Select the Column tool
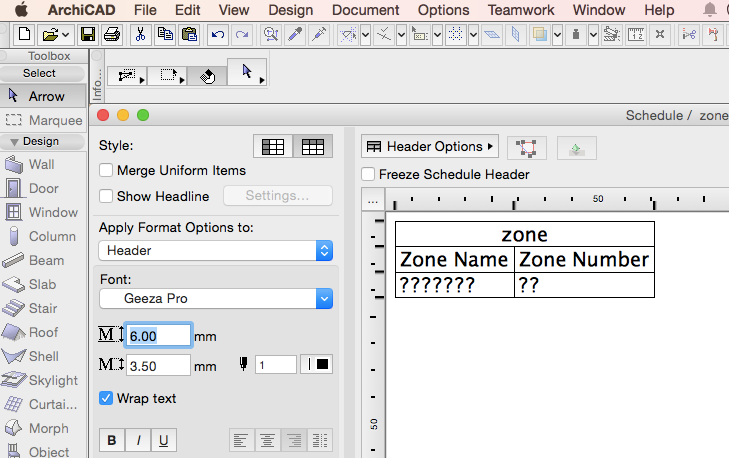Image resolution: width=729 pixels, height=458 pixels. click(43, 236)
